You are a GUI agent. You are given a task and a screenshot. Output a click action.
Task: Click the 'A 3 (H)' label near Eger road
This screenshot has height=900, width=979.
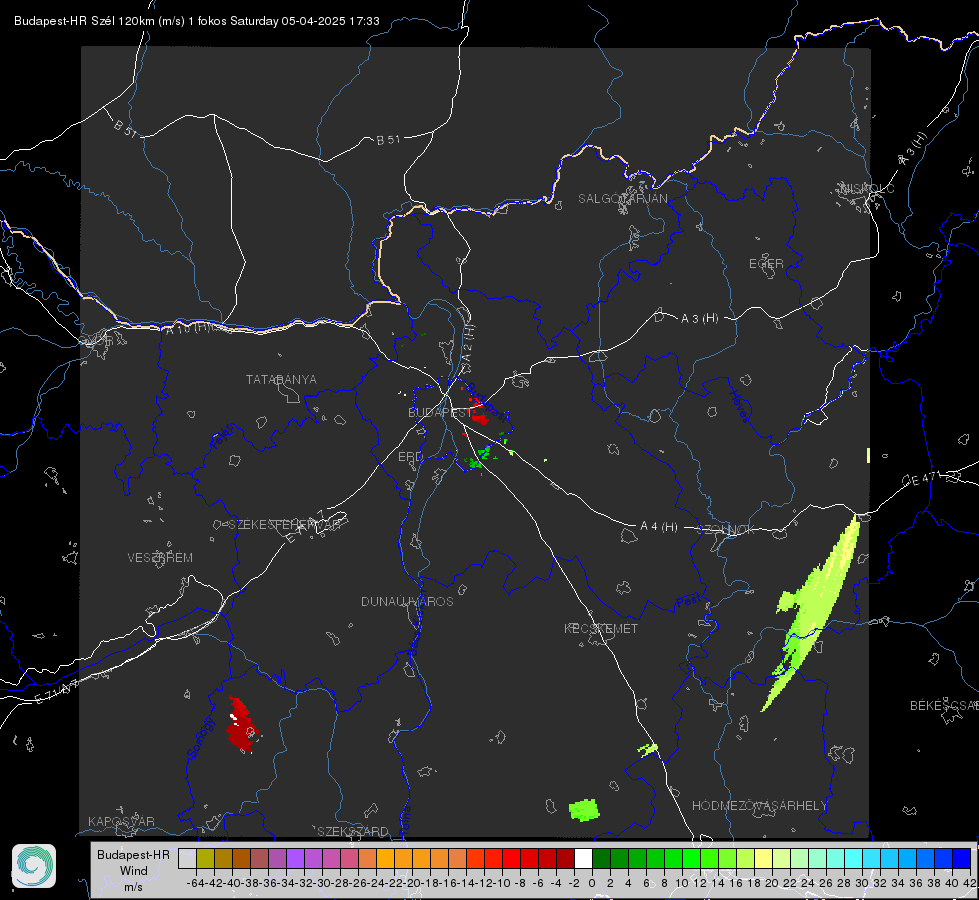click(x=699, y=319)
